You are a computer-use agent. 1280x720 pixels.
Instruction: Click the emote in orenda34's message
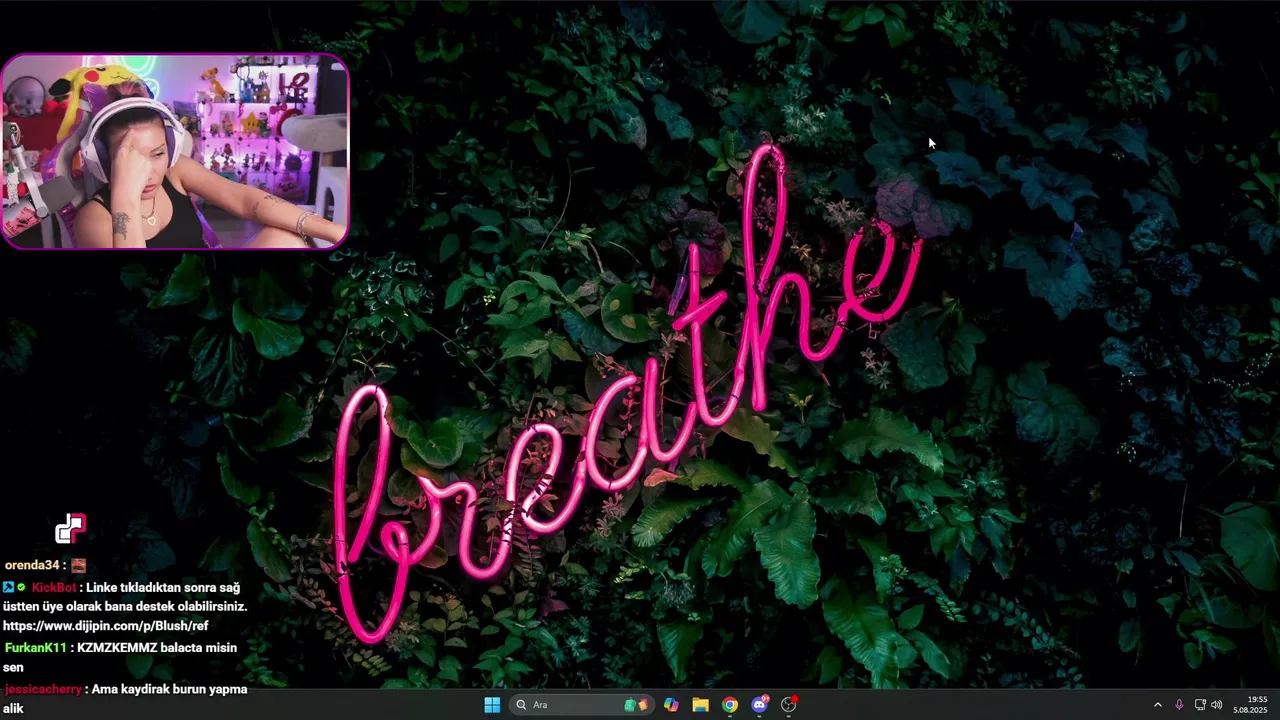coord(79,566)
